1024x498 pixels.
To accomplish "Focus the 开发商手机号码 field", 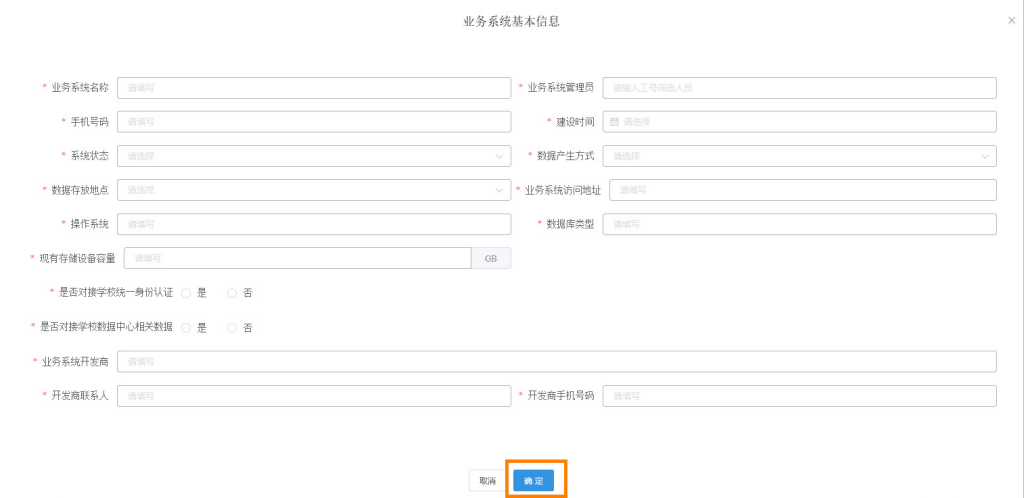I will 799,396.
